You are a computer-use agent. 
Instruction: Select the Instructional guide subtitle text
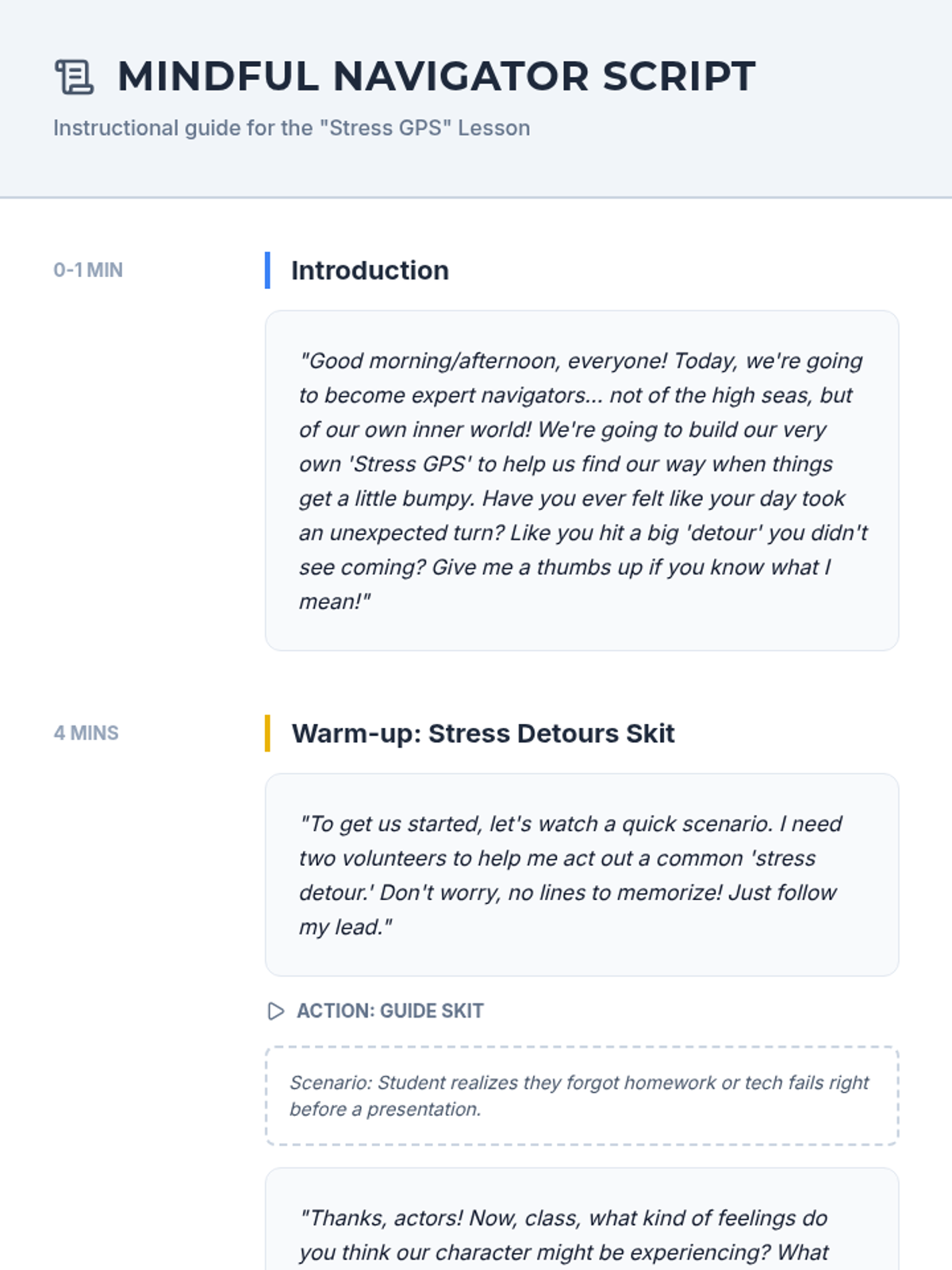pyautogui.click(x=291, y=128)
